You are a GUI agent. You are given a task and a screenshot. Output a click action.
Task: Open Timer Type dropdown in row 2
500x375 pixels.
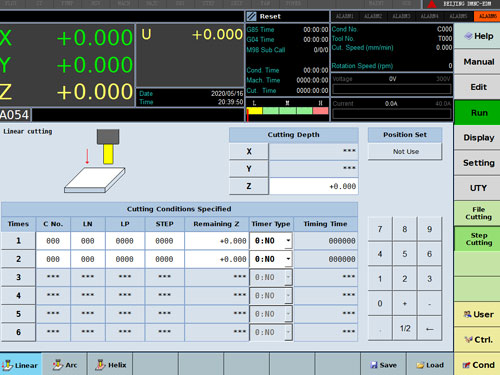(288, 259)
